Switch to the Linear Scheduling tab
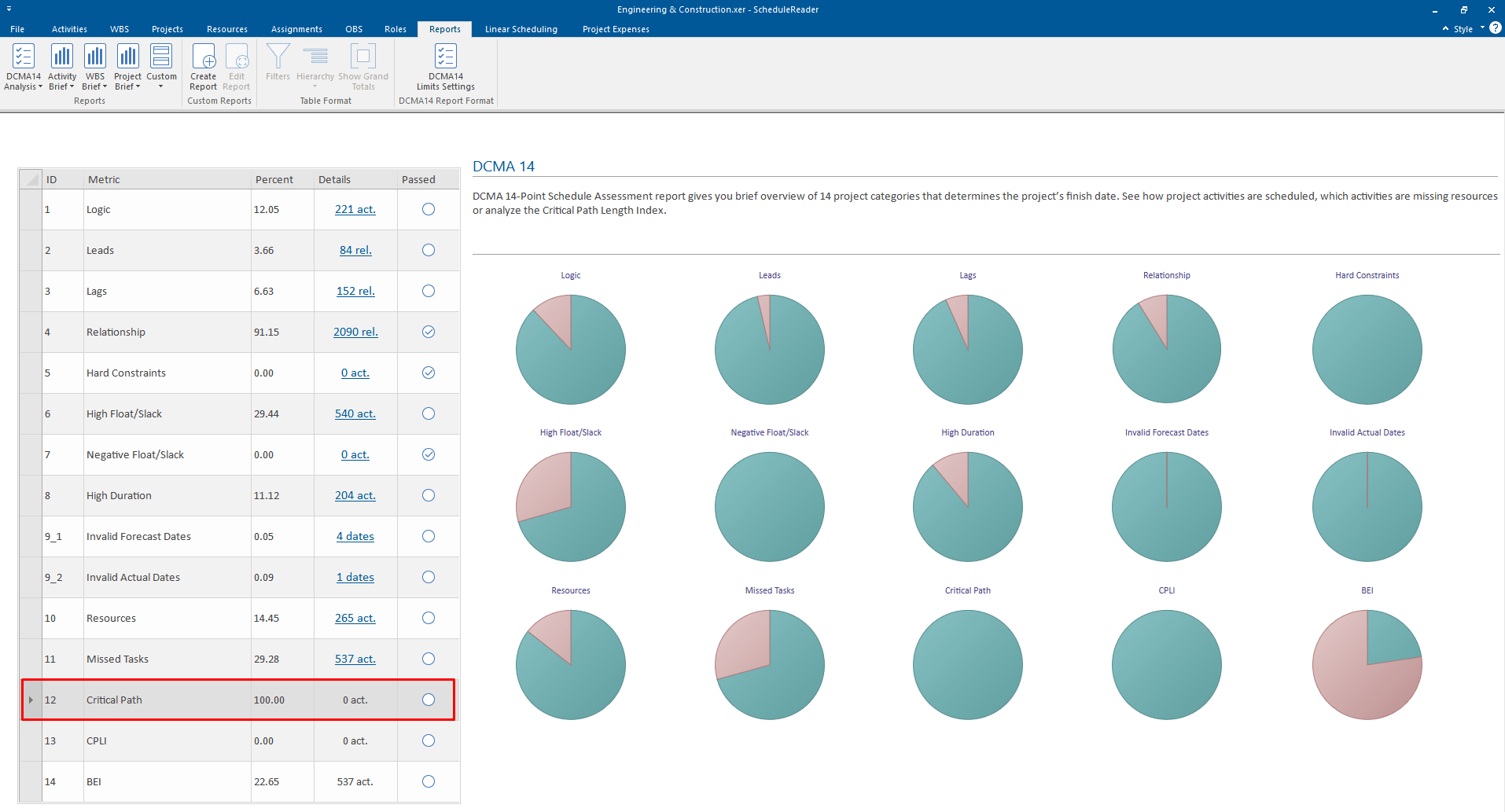This screenshot has width=1505, height=812. tap(521, 29)
